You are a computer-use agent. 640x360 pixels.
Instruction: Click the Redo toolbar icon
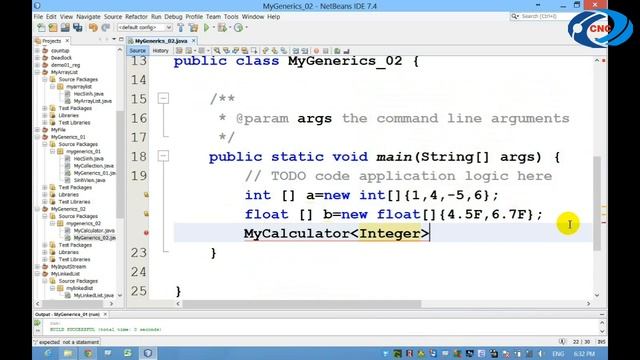[106, 28]
